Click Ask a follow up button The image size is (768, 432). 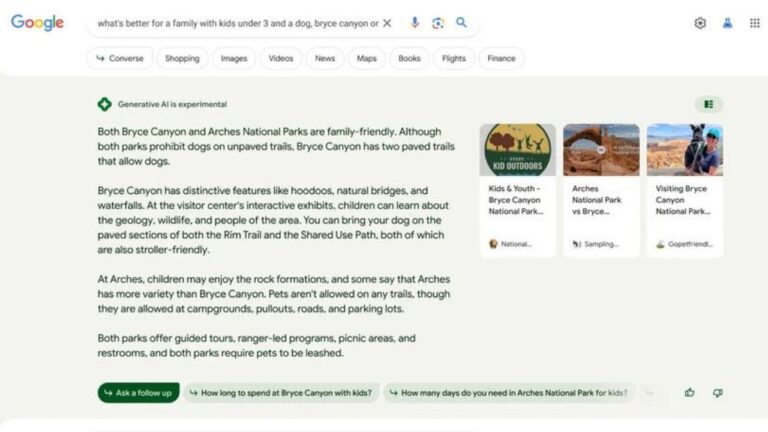coord(139,392)
